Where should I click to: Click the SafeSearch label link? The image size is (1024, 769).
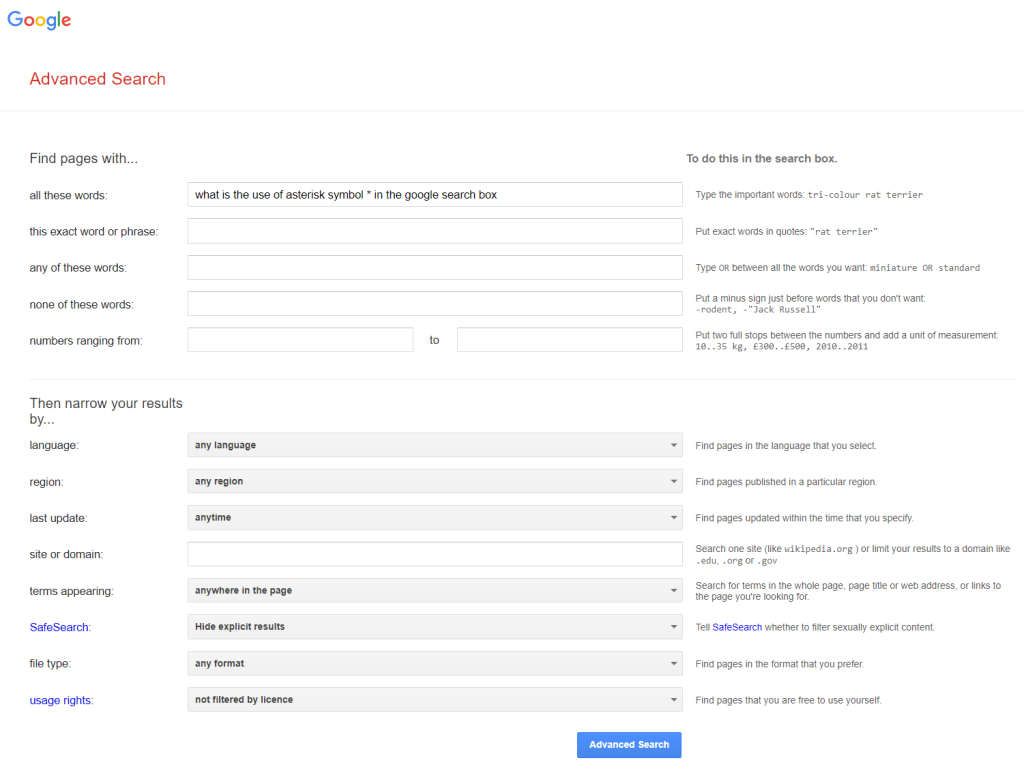pos(59,627)
